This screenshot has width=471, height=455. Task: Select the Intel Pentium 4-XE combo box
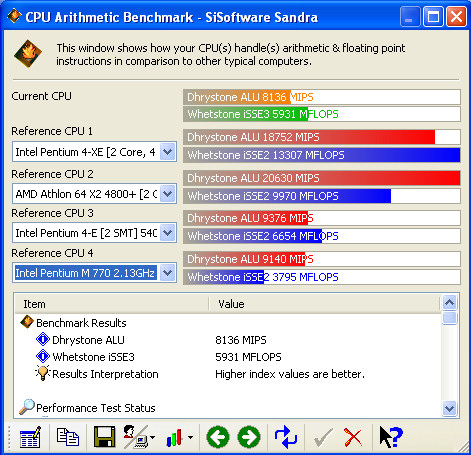(x=94, y=152)
